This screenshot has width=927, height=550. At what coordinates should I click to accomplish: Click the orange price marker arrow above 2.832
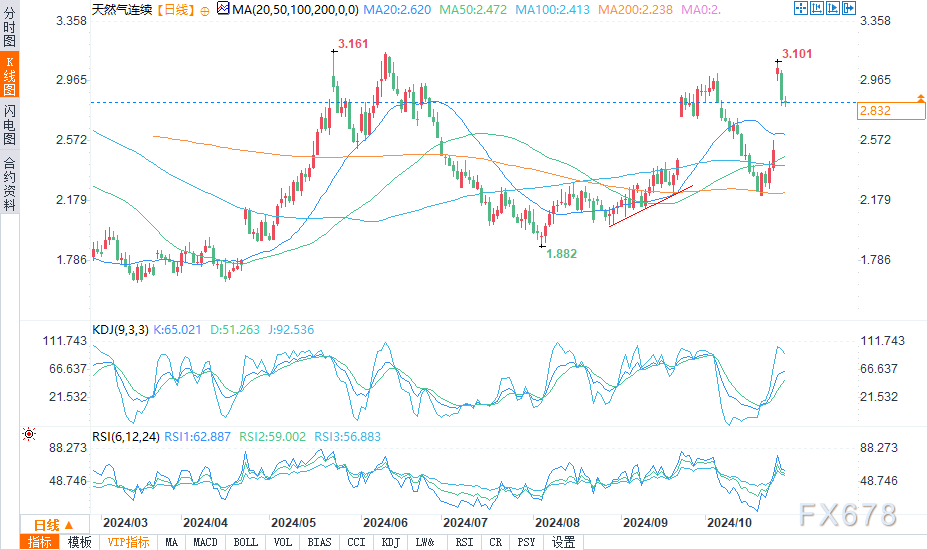pyautogui.click(x=920, y=99)
